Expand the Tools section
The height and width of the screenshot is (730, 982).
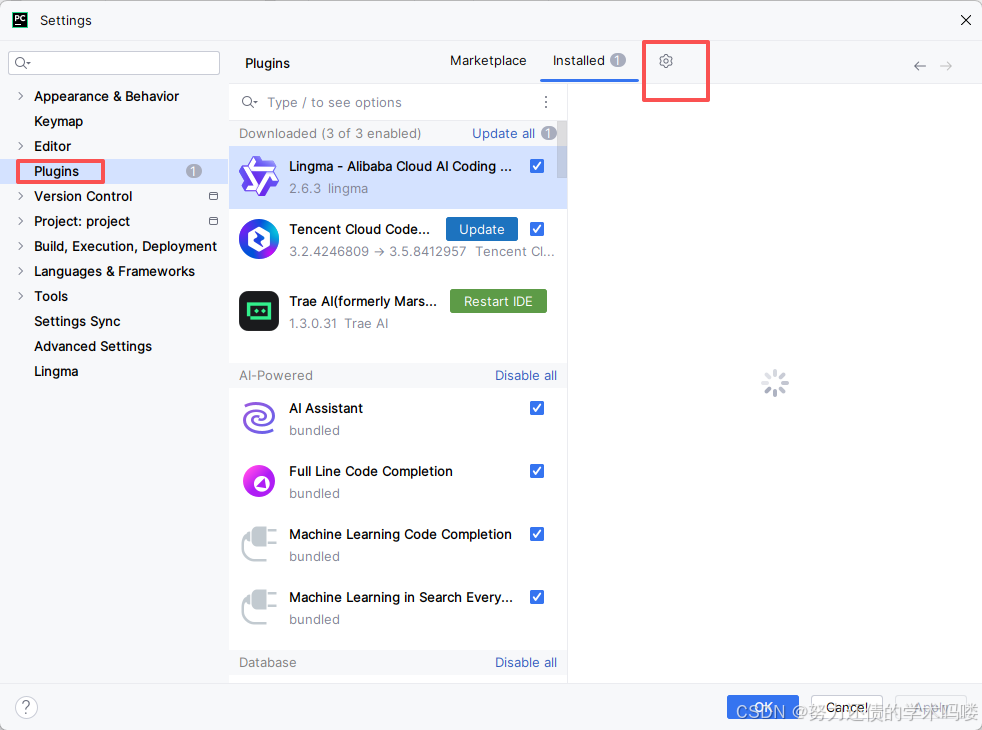pyautogui.click(x=21, y=296)
